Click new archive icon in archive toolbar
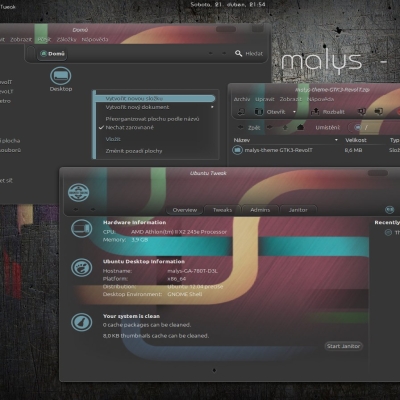 (241, 112)
